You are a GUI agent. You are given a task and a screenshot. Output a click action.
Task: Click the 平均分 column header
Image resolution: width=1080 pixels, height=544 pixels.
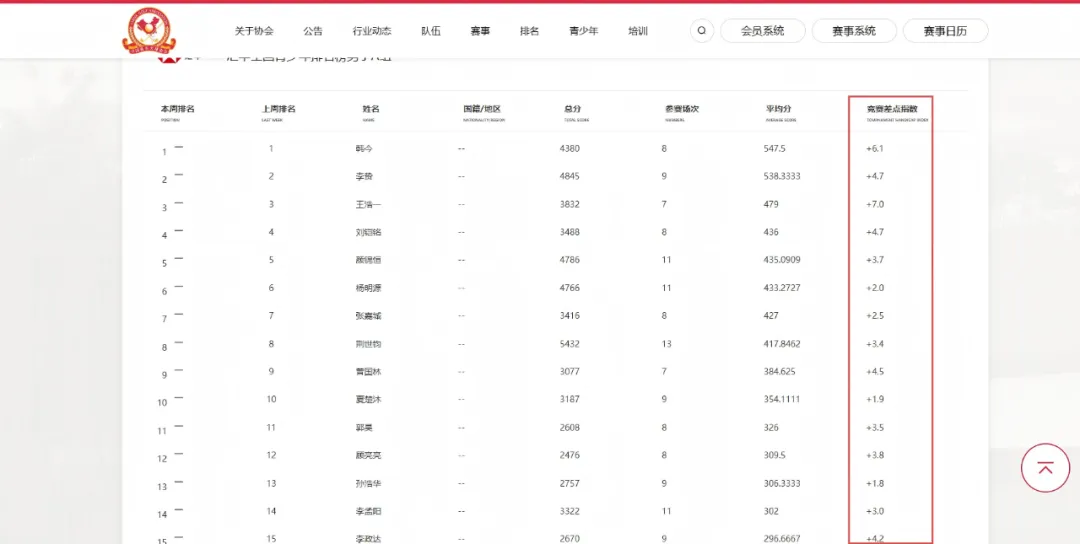pos(779,109)
